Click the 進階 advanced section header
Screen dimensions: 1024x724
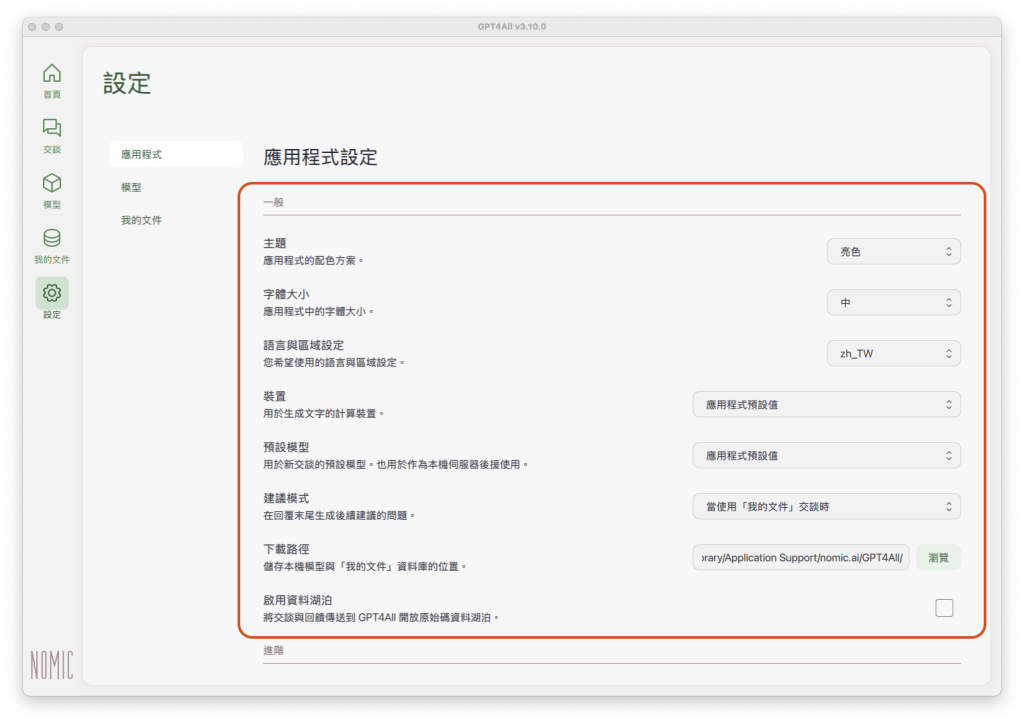click(273, 651)
